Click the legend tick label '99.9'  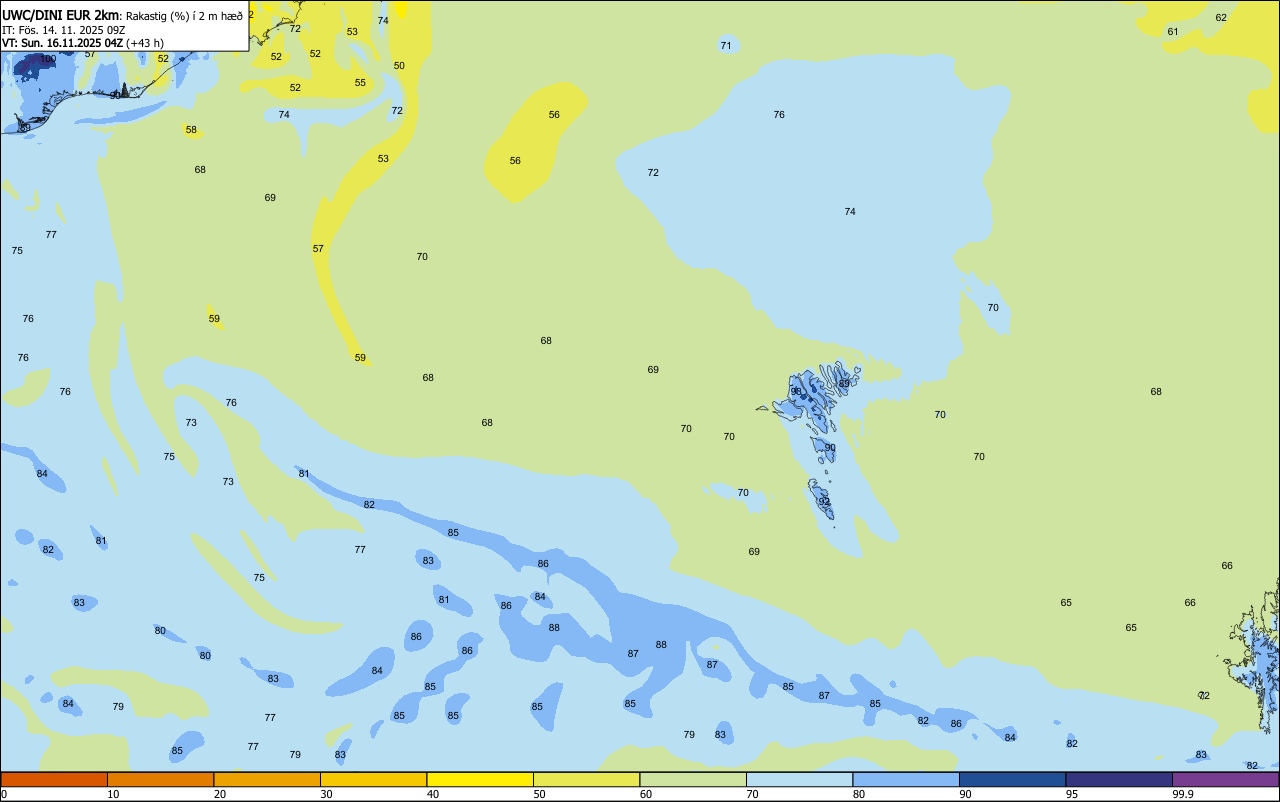pyautogui.click(x=1183, y=794)
